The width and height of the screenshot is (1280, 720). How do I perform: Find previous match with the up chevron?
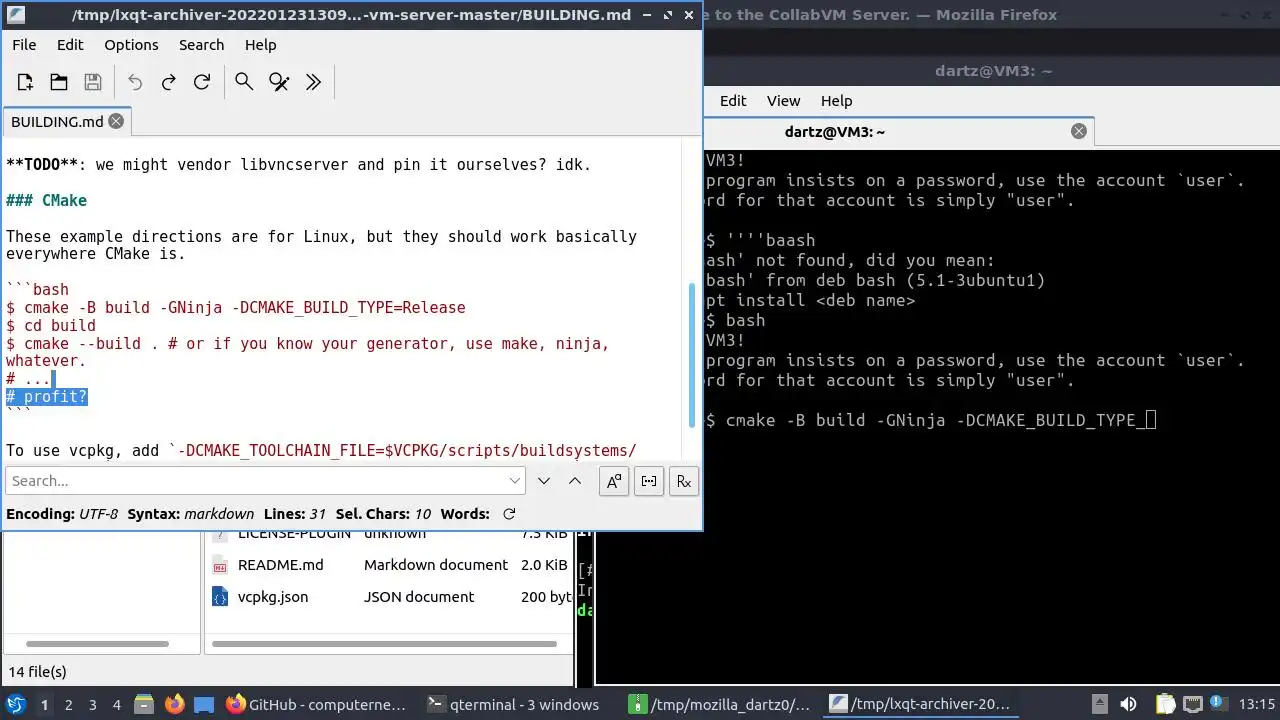pyautogui.click(x=575, y=481)
